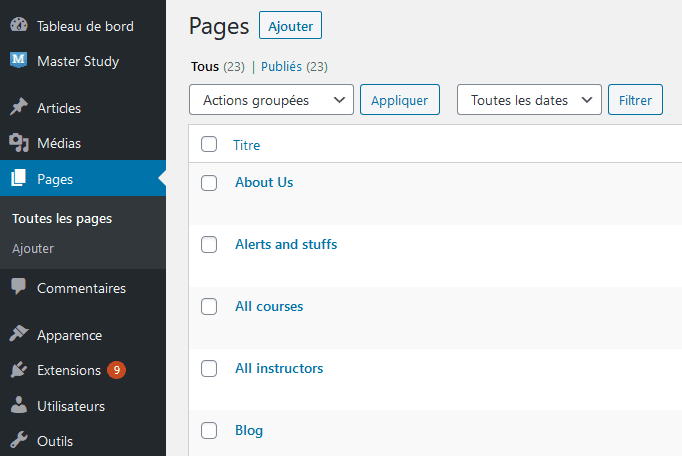Screen dimensions: 682x456
Task: Click the Extensions plug icon
Action: click(19, 369)
